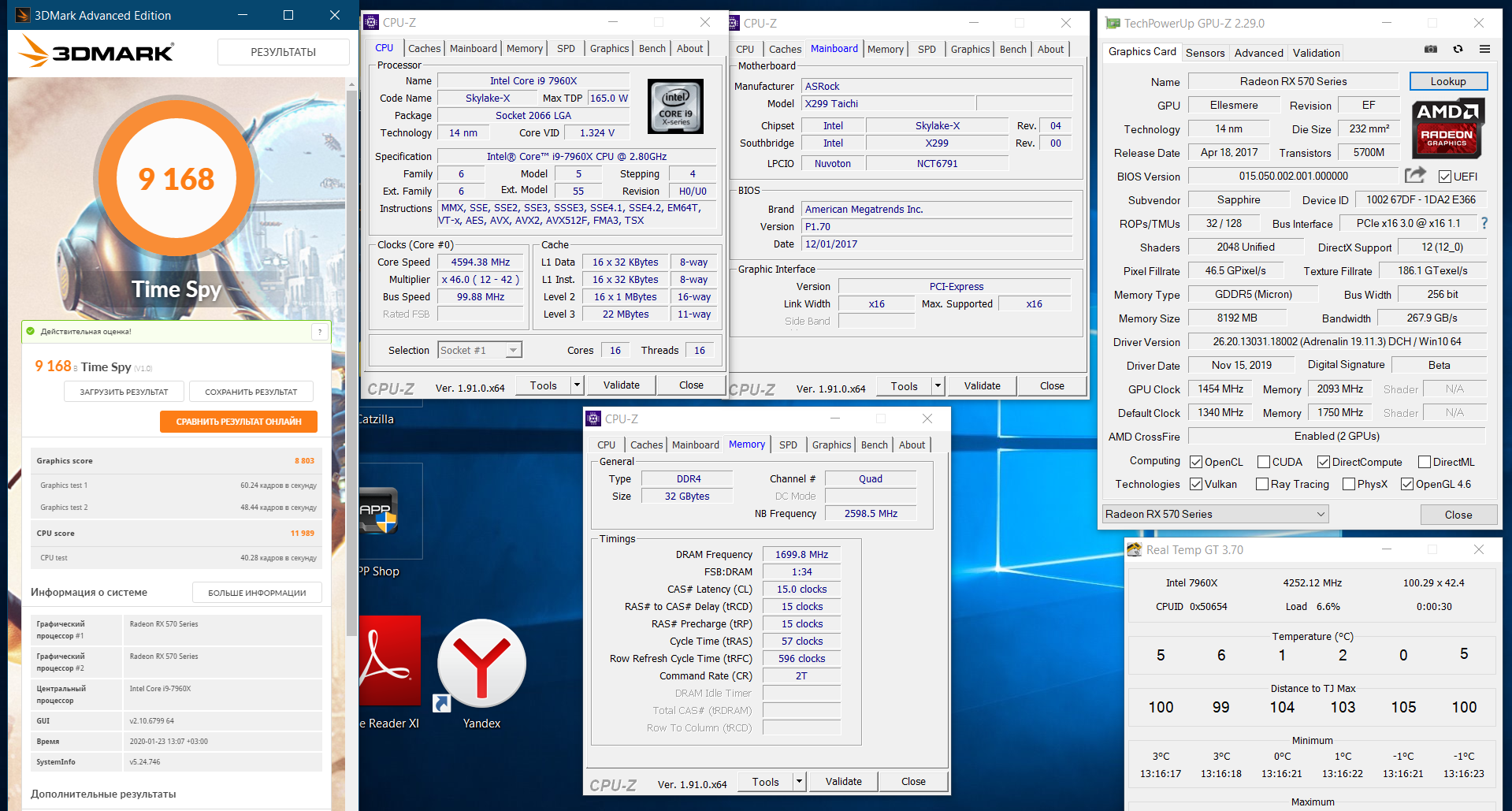Click the Lookup button in GPU-Z
Screen dimensions: 1512x811
coord(1448,81)
